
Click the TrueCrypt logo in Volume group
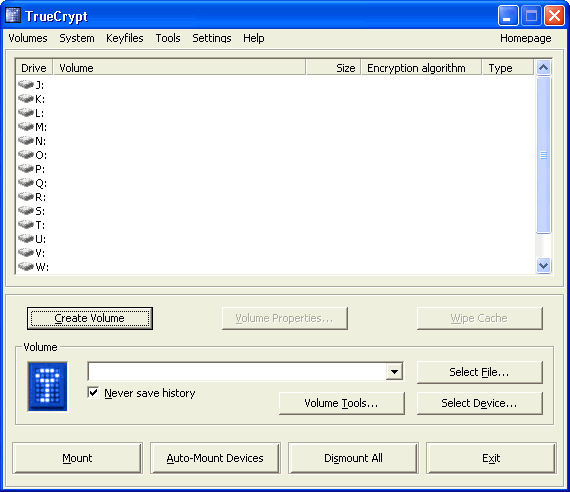(x=48, y=387)
